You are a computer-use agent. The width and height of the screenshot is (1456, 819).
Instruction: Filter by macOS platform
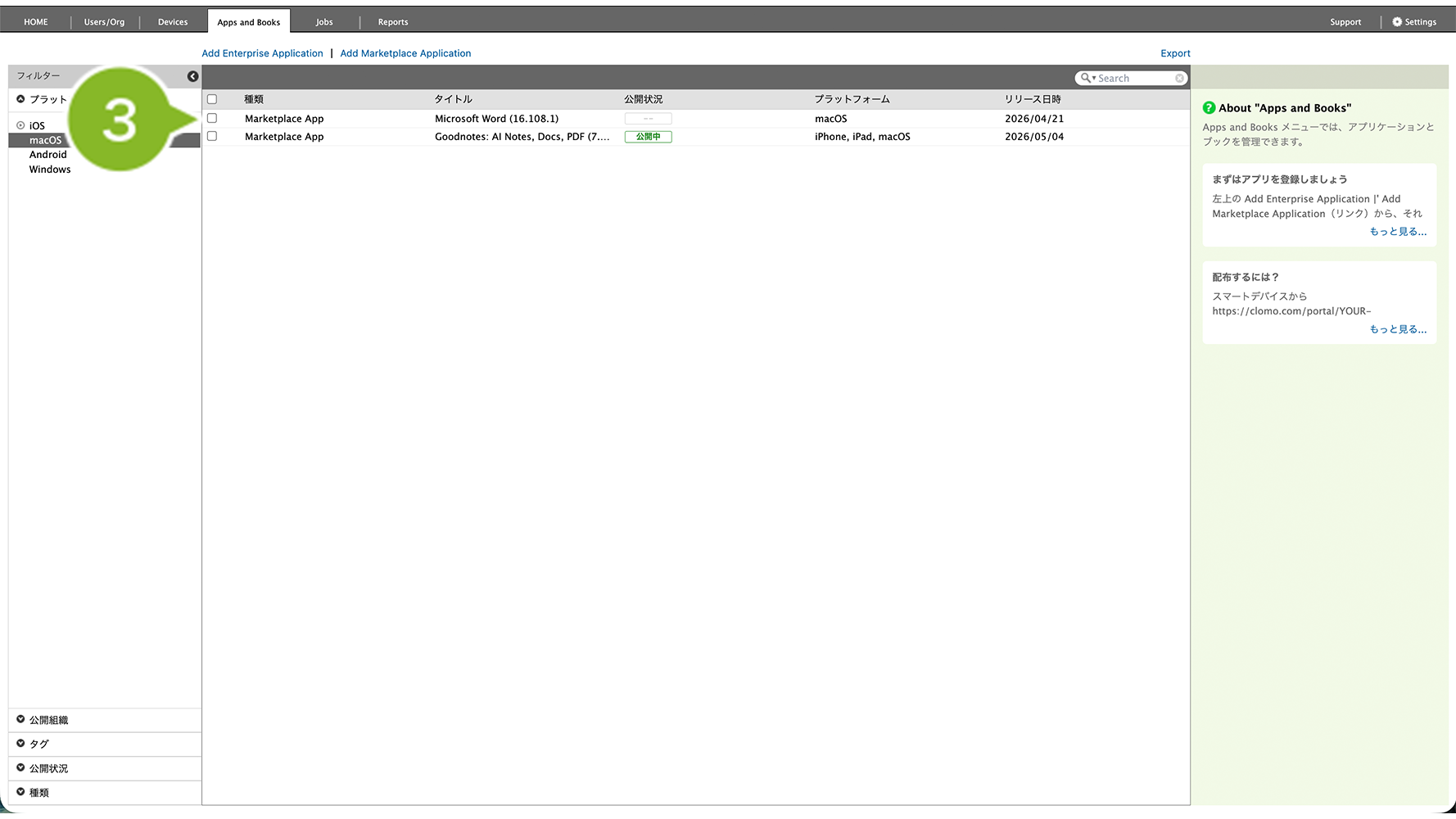tap(46, 140)
